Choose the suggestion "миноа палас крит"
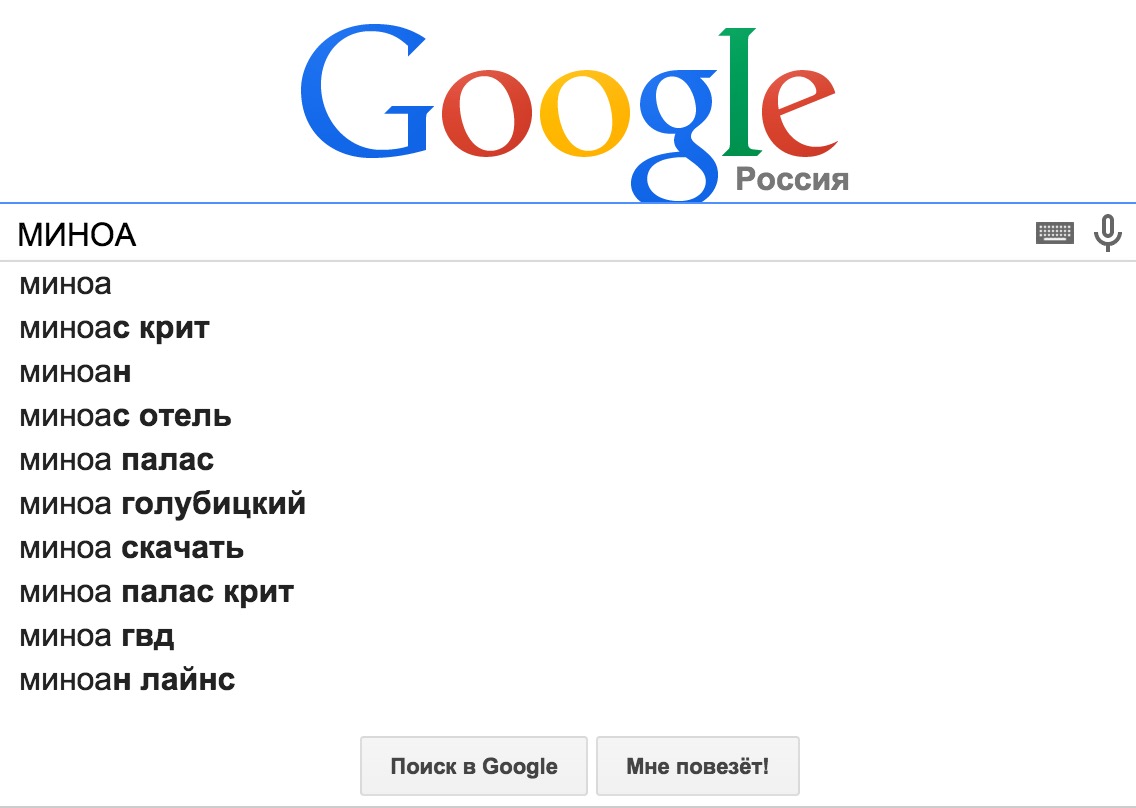Image resolution: width=1136 pixels, height=808 pixels. point(156,592)
